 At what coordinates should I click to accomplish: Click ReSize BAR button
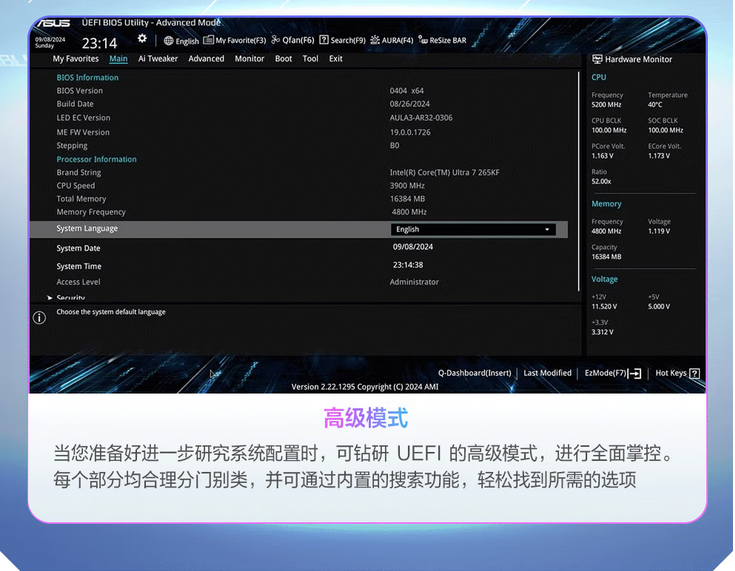click(x=442, y=40)
